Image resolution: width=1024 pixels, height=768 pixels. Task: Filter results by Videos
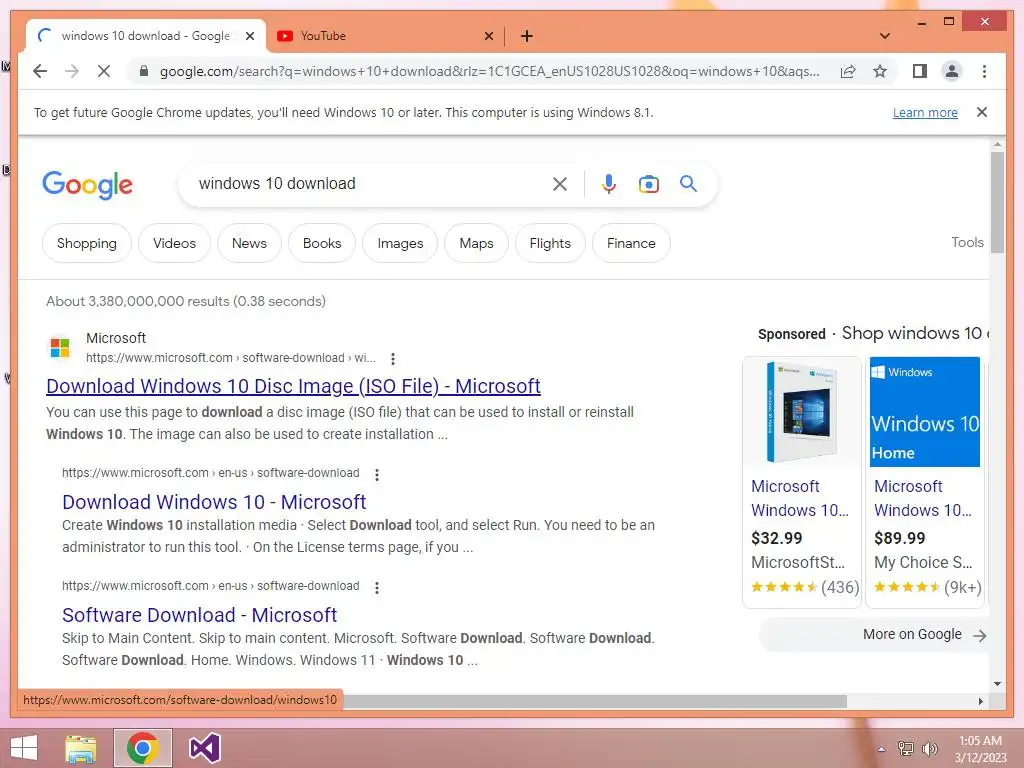pos(174,243)
